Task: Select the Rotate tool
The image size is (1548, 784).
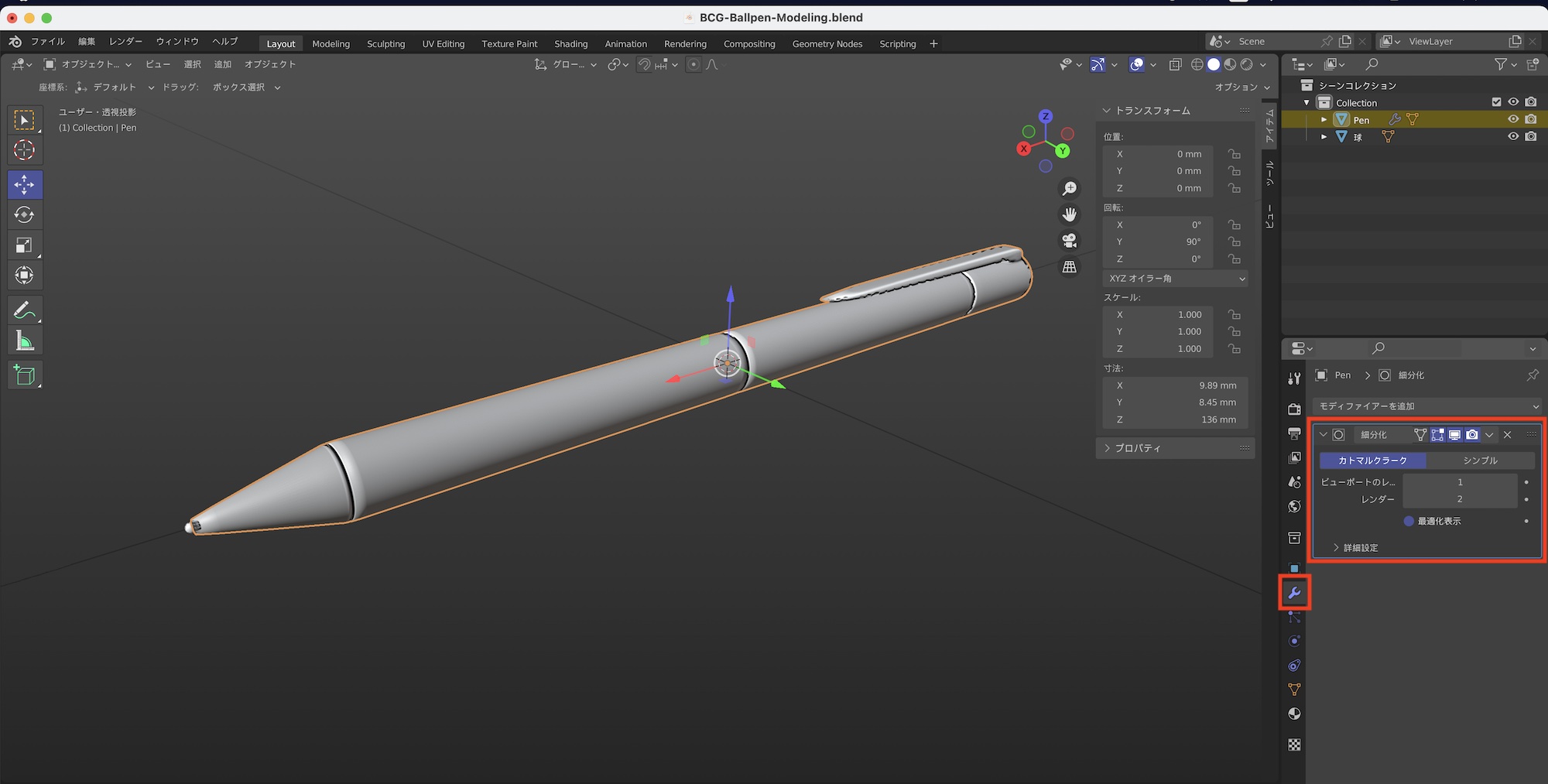Action: click(x=24, y=215)
